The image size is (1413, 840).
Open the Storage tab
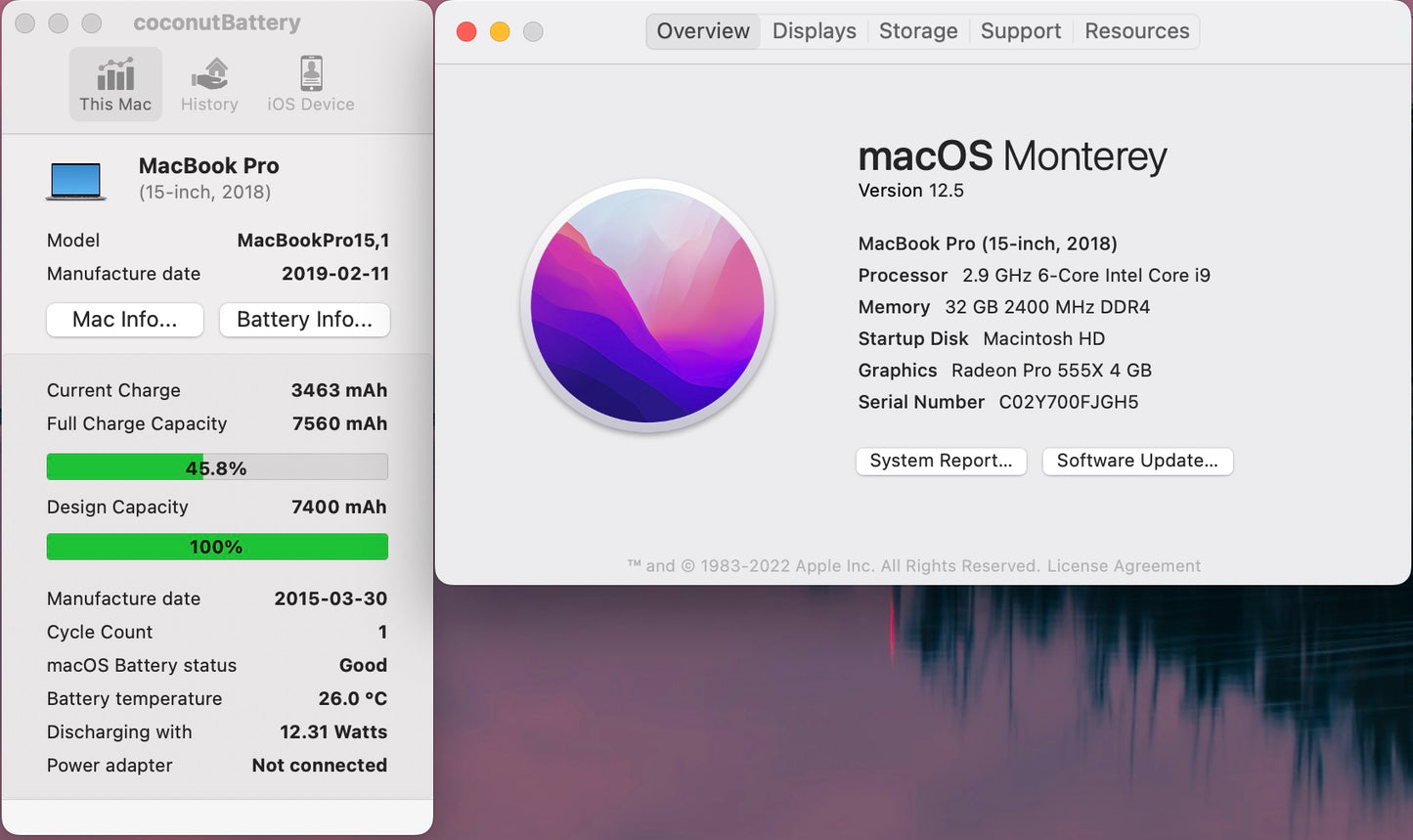point(917,30)
